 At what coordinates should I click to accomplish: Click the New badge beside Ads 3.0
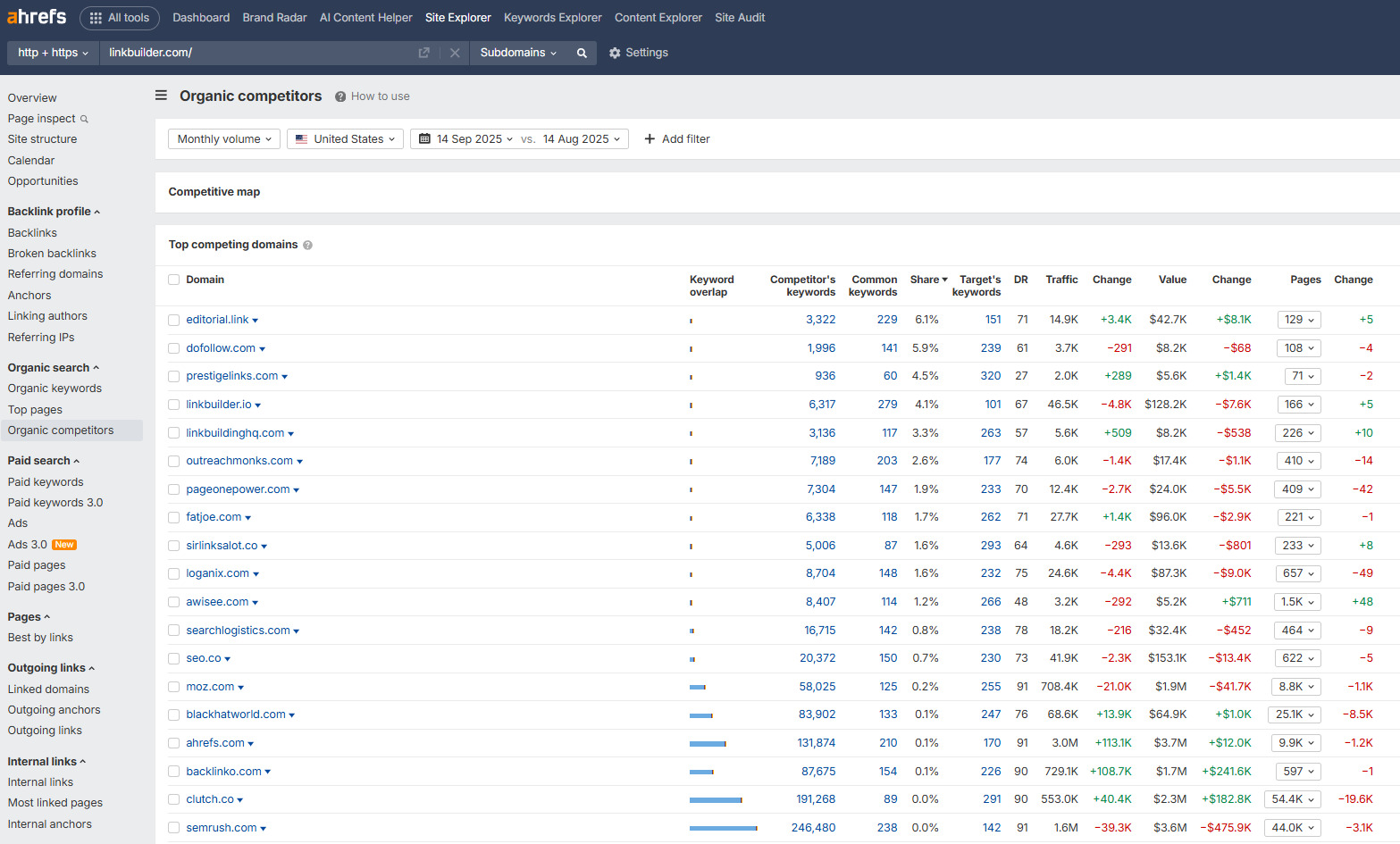click(x=64, y=545)
